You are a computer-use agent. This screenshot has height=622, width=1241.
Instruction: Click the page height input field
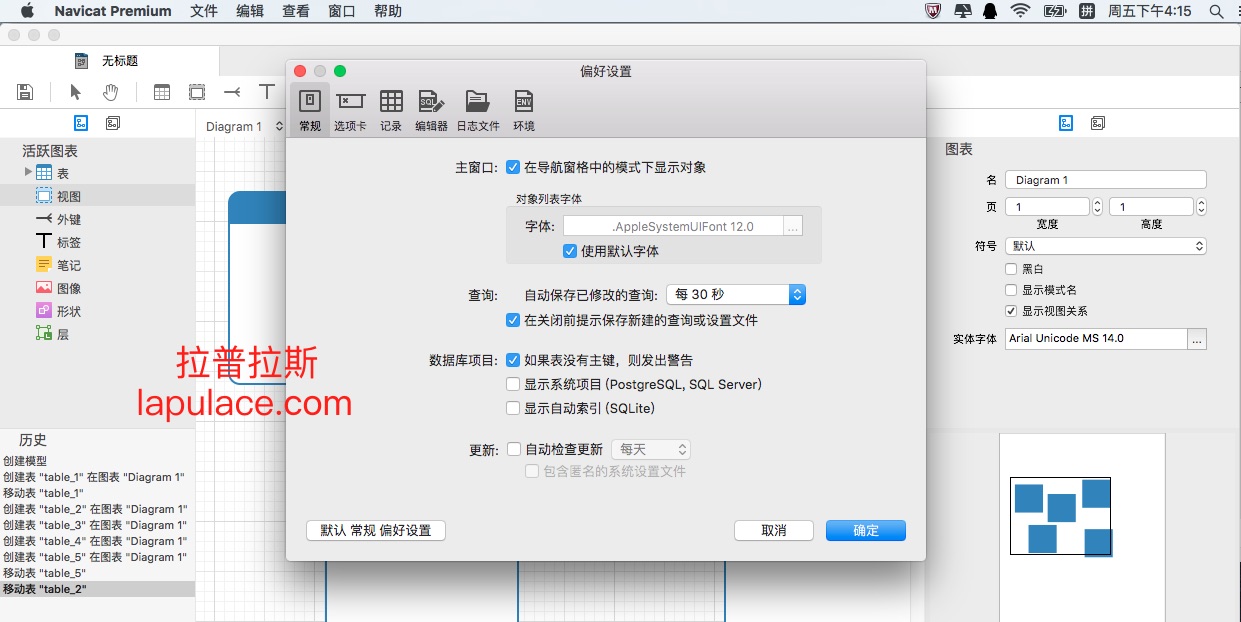(x=1151, y=207)
